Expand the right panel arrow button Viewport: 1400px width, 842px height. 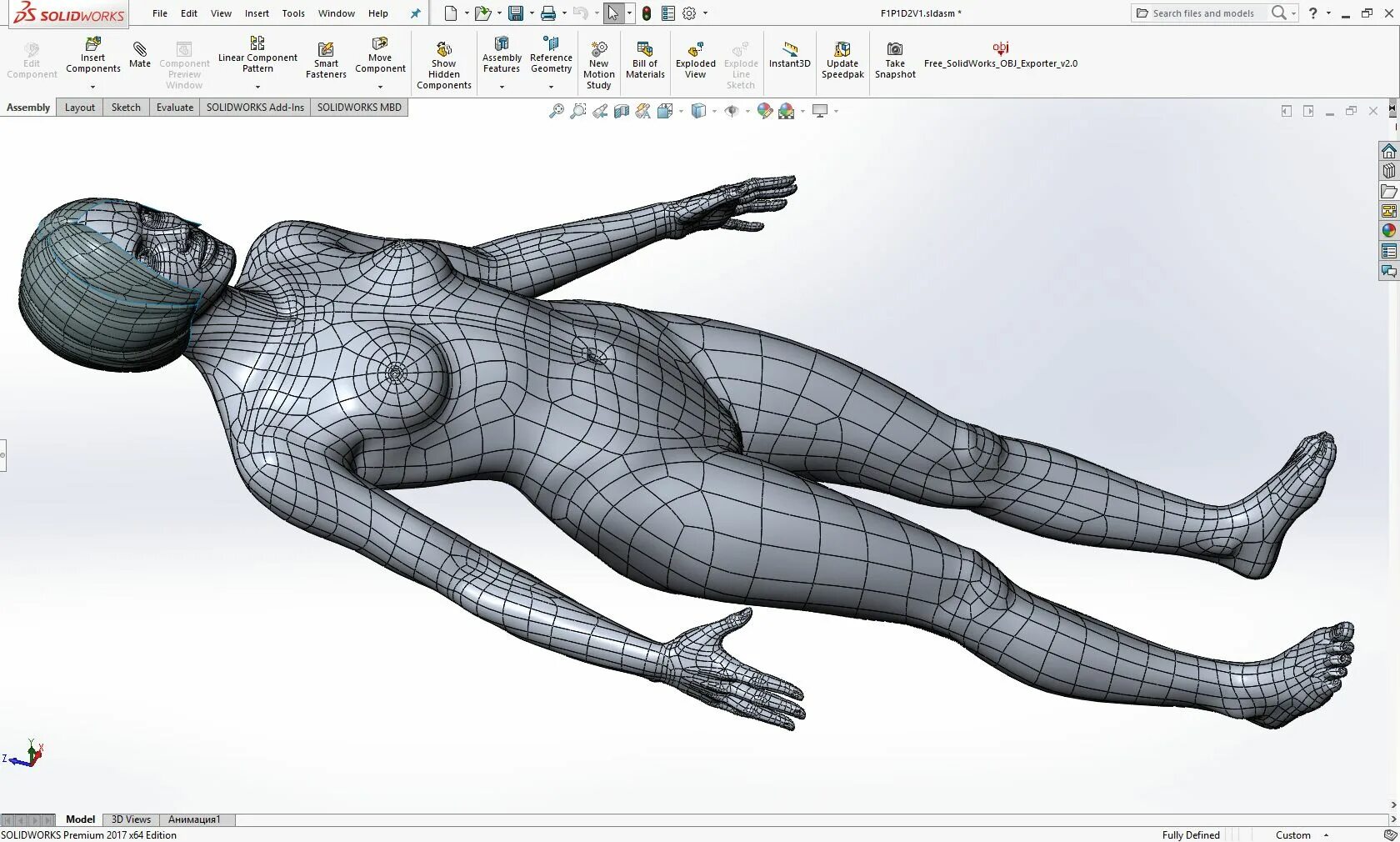click(1307, 111)
